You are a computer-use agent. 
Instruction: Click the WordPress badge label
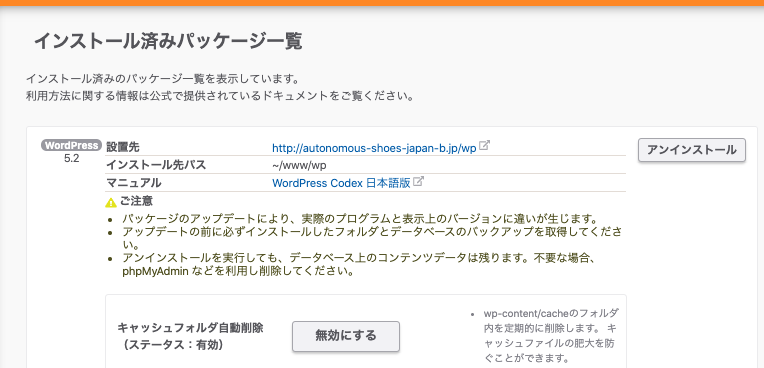71,145
